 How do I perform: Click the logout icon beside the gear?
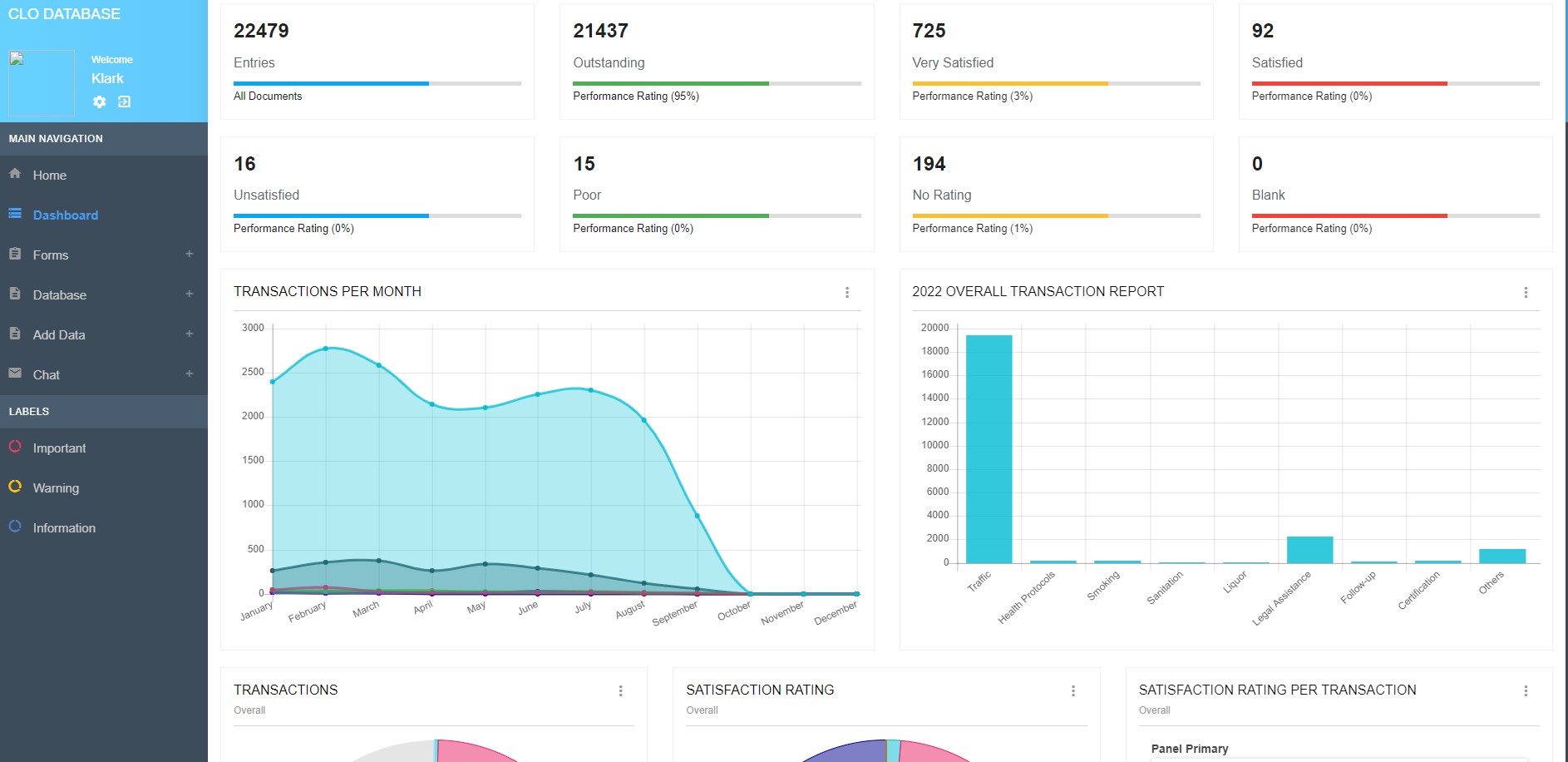(125, 101)
